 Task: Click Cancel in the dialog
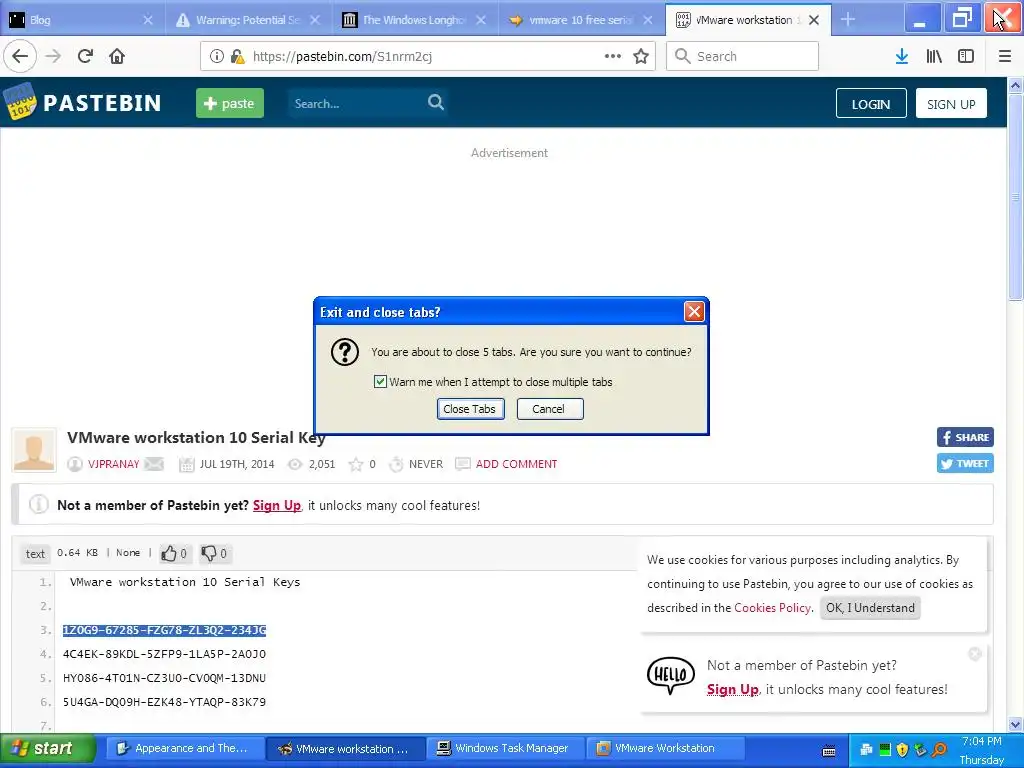[x=550, y=409]
